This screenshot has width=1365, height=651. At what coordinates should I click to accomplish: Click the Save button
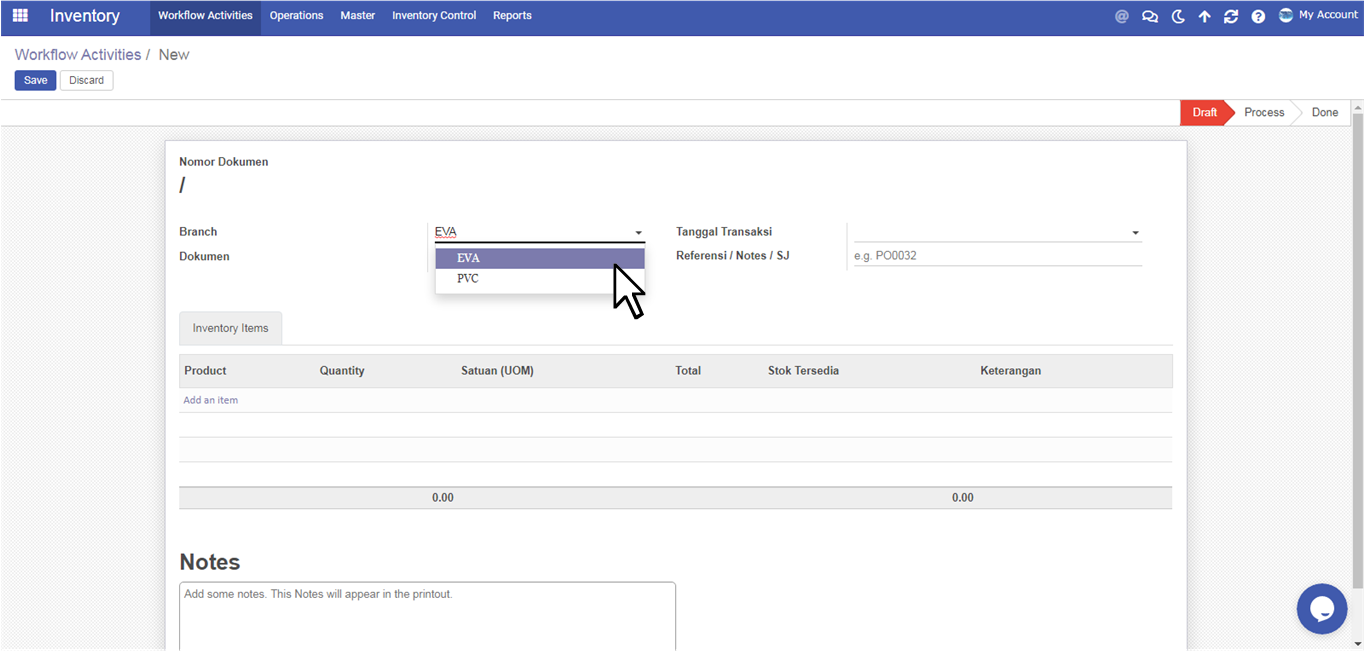35,80
